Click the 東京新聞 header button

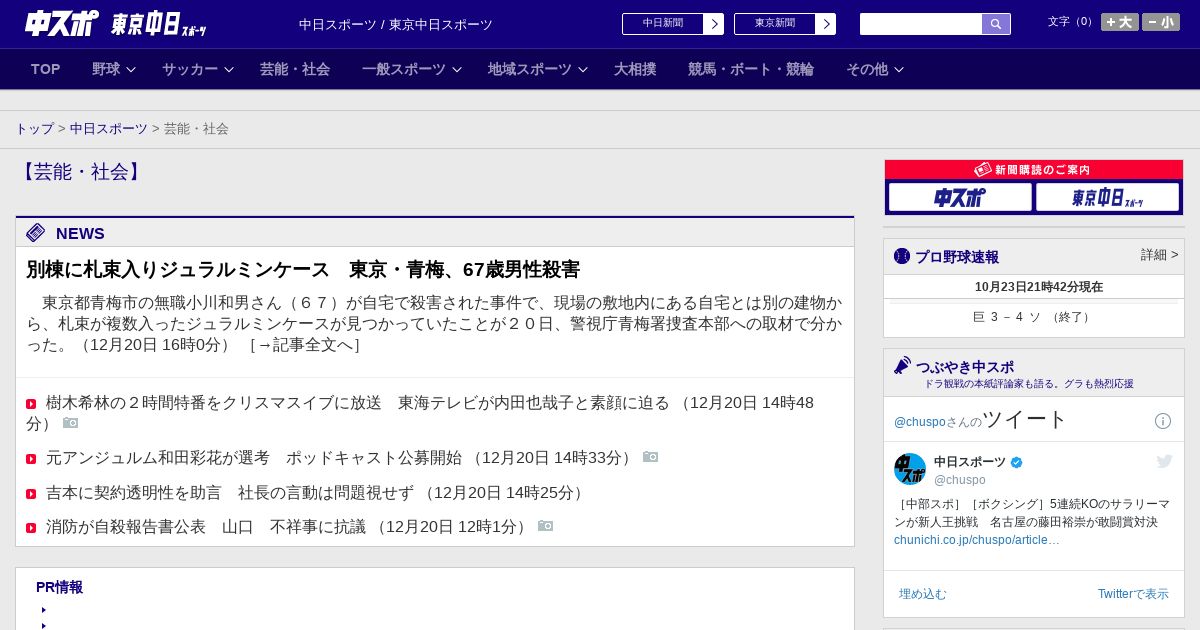click(x=775, y=24)
